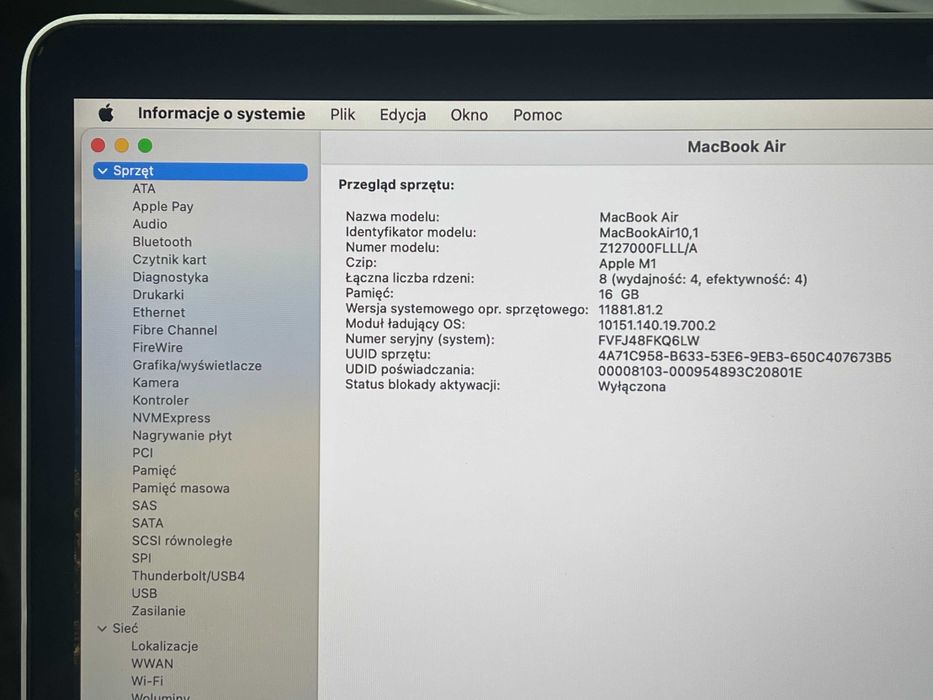Open the Plik menu
Viewport: 933px width, 700px height.
(343, 114)
